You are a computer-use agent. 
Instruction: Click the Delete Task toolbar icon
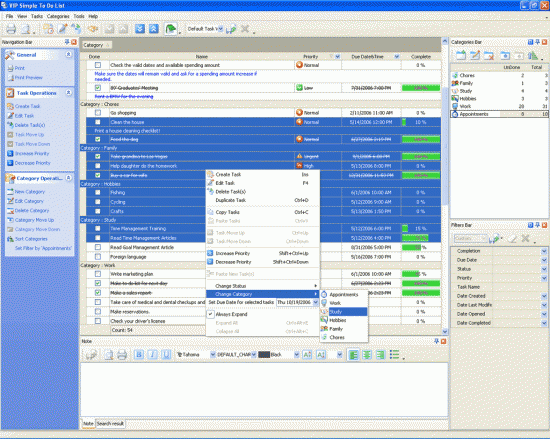pyautogui.click(x=76, y=29)
